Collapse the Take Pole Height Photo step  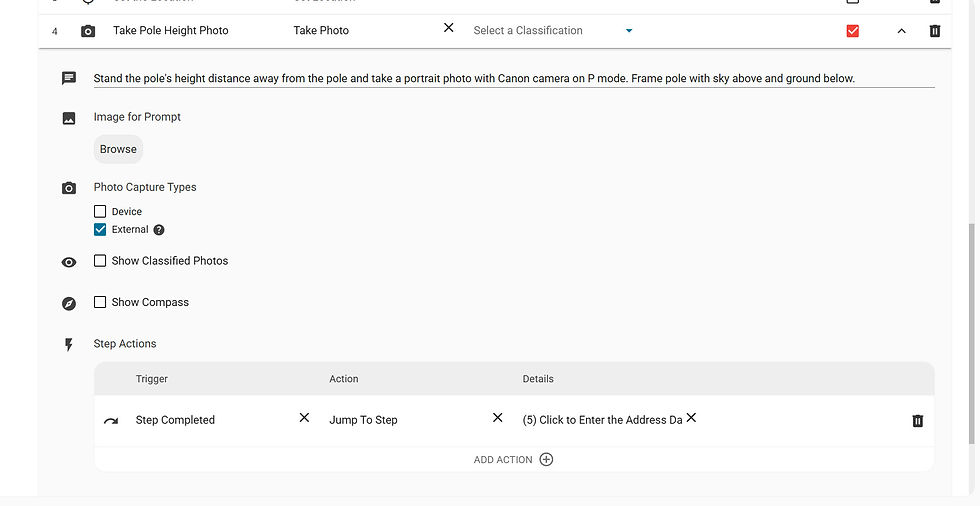[x=901, y=31]
